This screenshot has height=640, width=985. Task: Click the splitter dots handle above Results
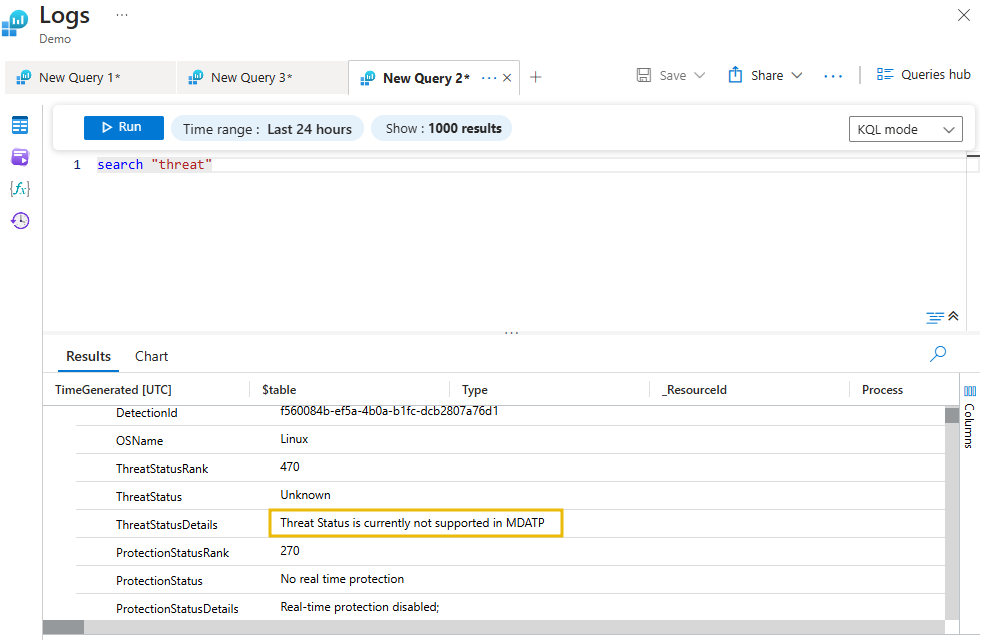point(511,333)
